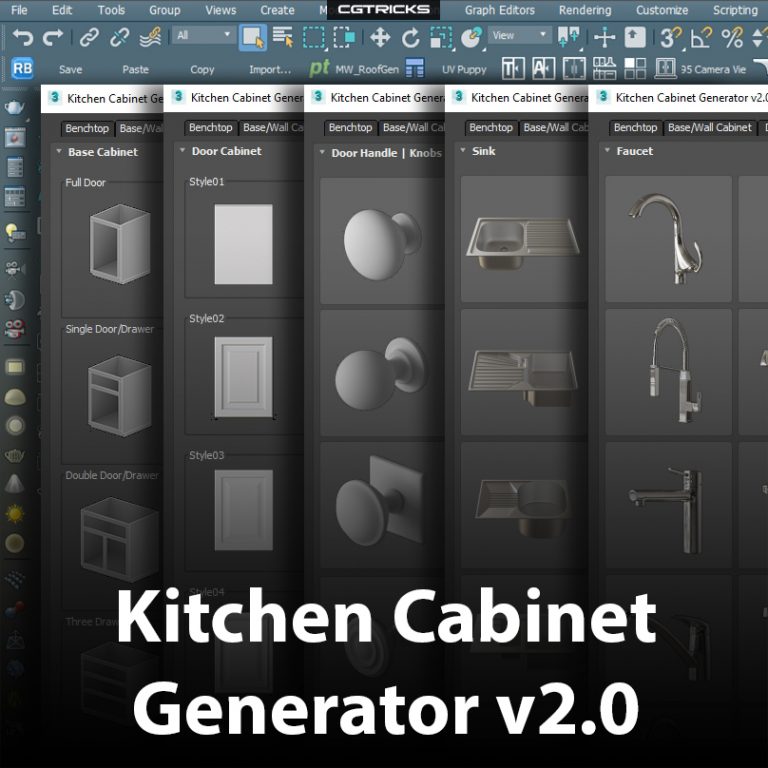Collapse the Base Cabinet rollout
The image size is (768, 768).
click(x=57, y=152)
